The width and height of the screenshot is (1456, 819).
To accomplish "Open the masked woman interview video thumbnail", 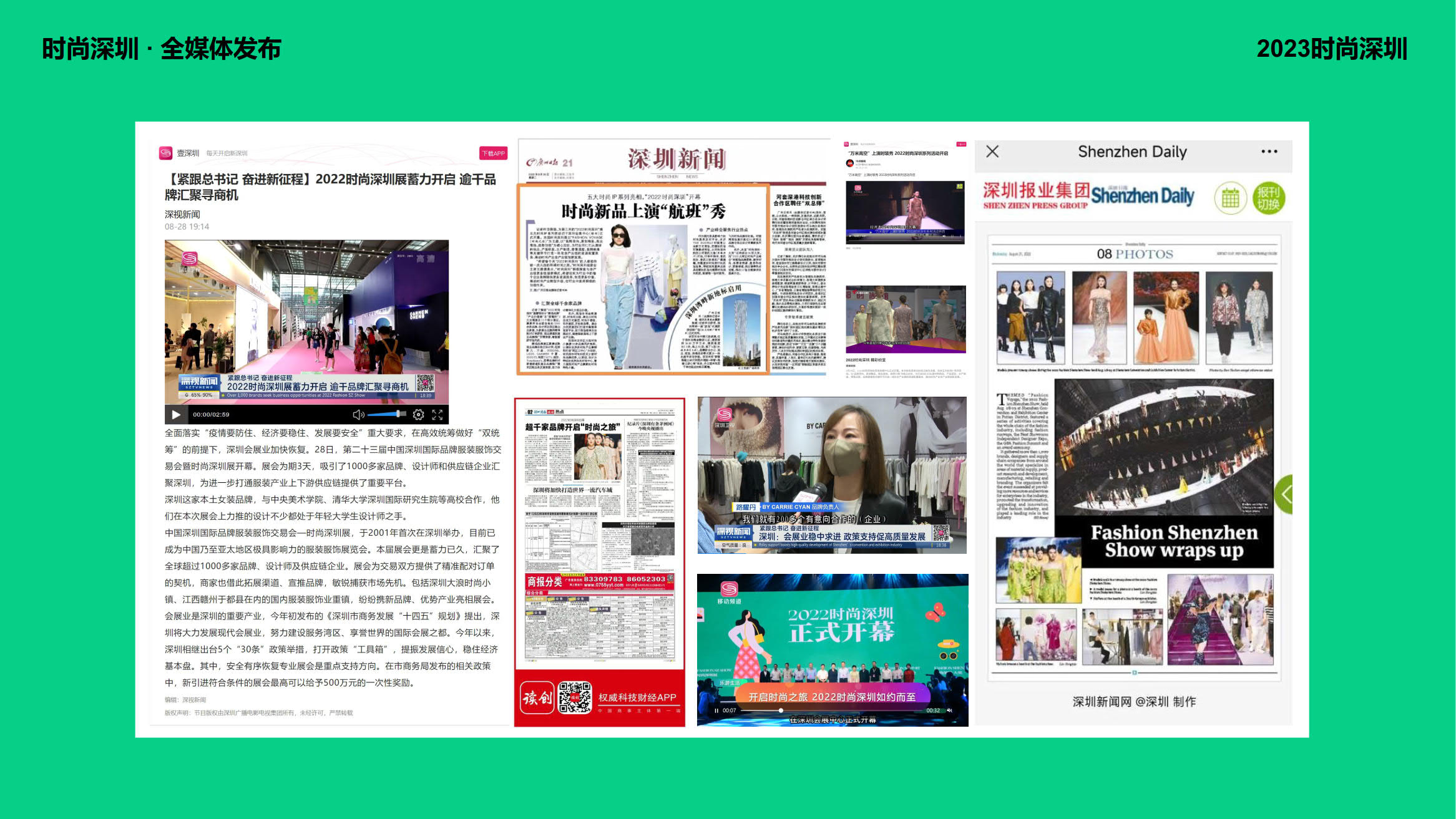I will 832,475.
